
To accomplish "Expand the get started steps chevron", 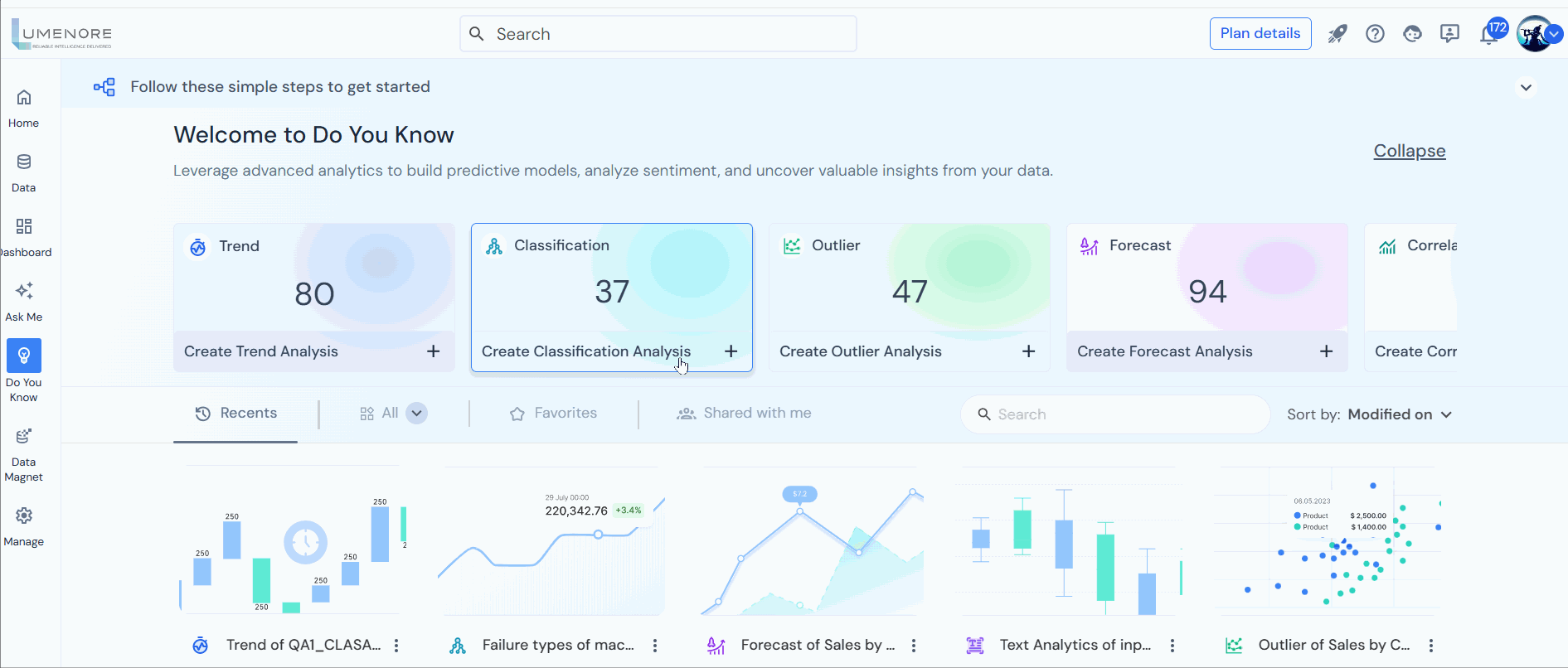I will point(1526,88).
